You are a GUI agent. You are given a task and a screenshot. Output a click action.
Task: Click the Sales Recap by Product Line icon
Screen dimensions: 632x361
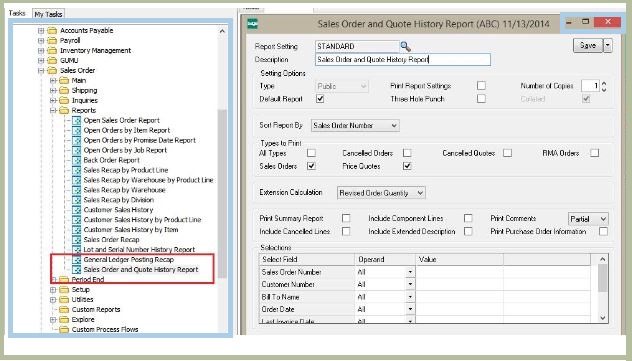click(x=77, y=170)
